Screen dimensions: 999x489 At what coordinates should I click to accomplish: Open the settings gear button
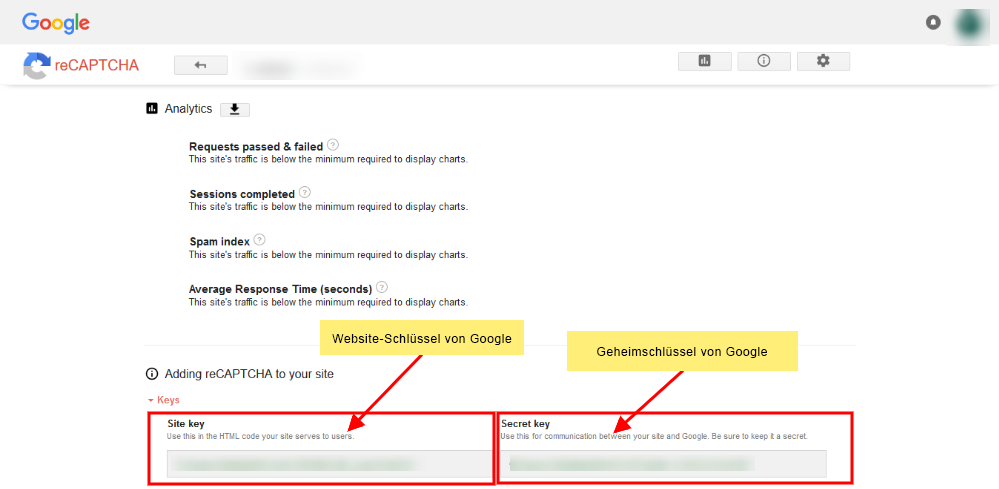(823, 61)
